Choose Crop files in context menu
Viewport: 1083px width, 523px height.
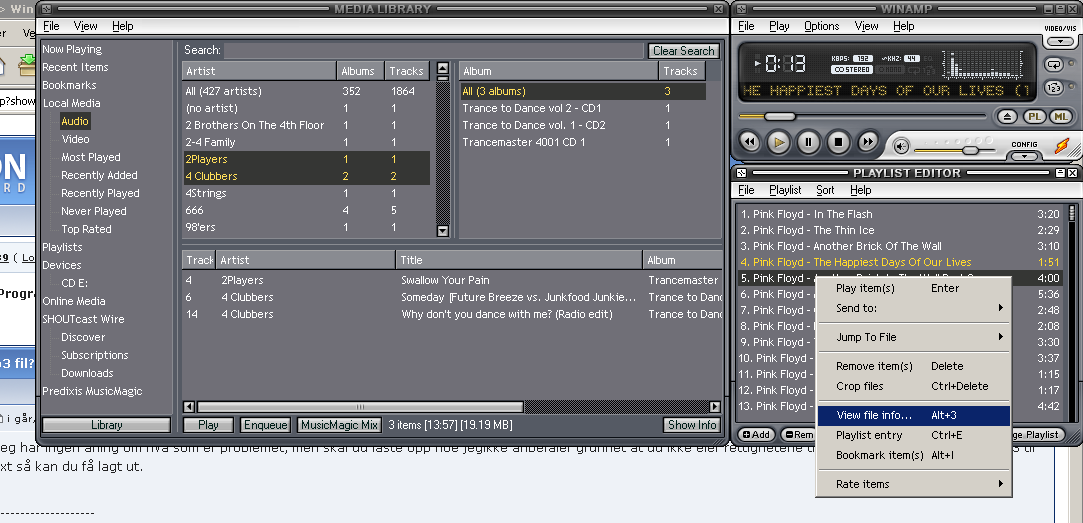(x=913, y=386)
